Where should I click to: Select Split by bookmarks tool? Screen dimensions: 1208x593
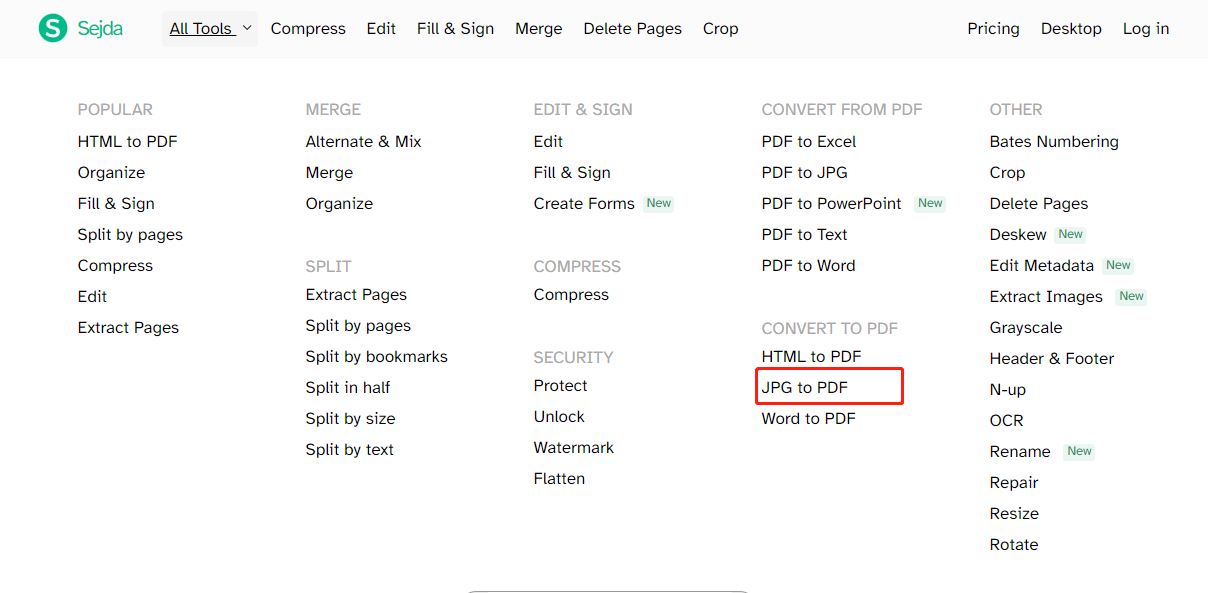[x=377, y=357]
